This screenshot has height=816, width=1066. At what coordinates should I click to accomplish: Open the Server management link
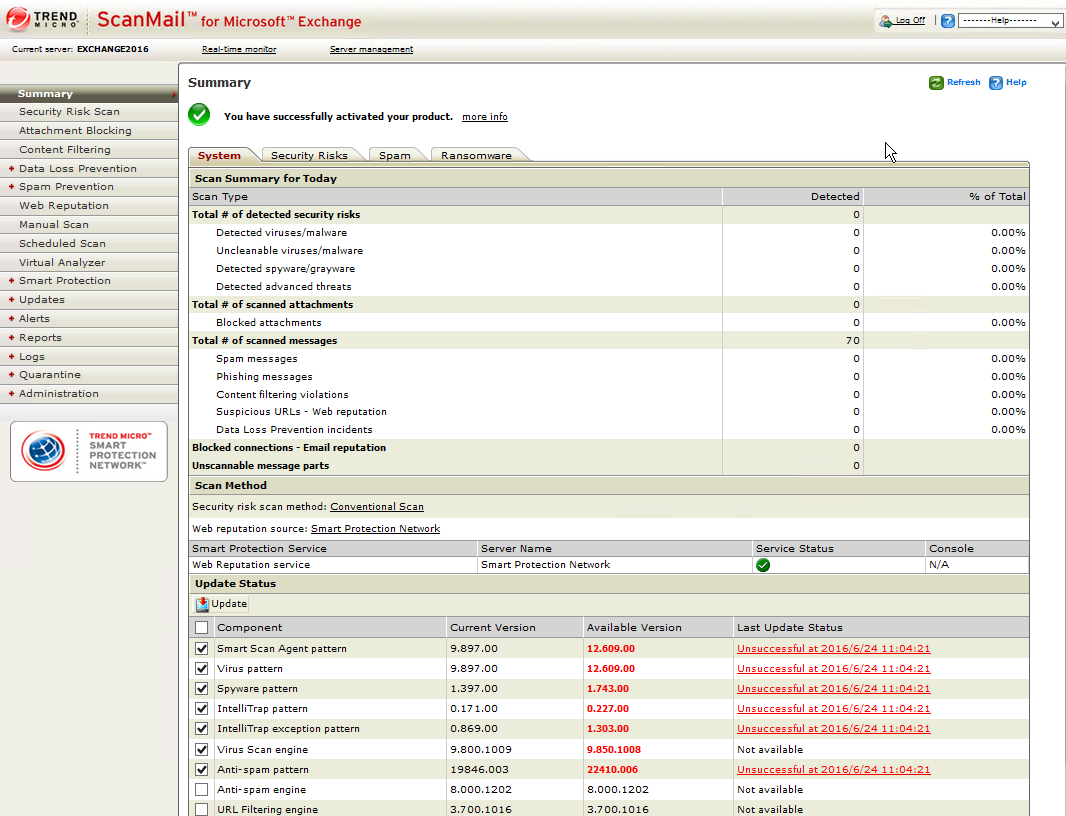tap(371, 49)
